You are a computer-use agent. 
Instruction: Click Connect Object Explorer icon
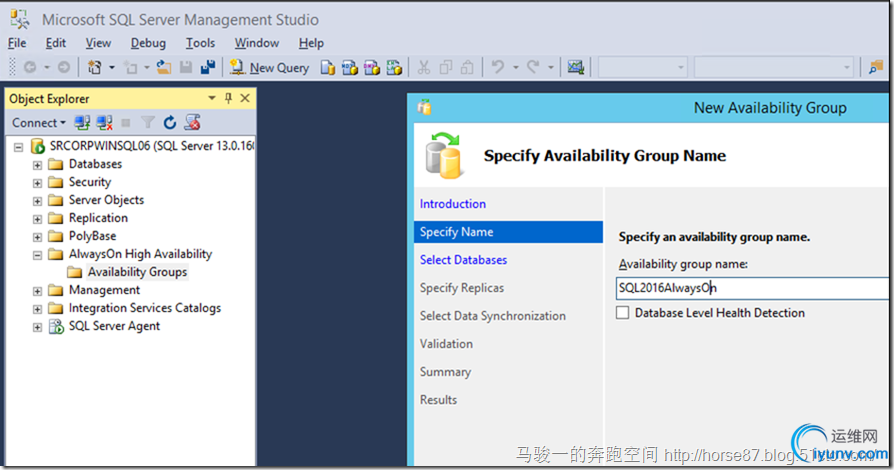[82, 123]
